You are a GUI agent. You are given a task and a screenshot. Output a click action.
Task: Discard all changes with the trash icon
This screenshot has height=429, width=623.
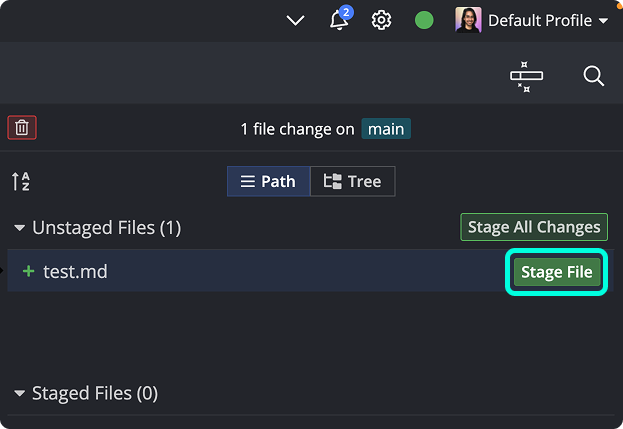tap(22, 128)
